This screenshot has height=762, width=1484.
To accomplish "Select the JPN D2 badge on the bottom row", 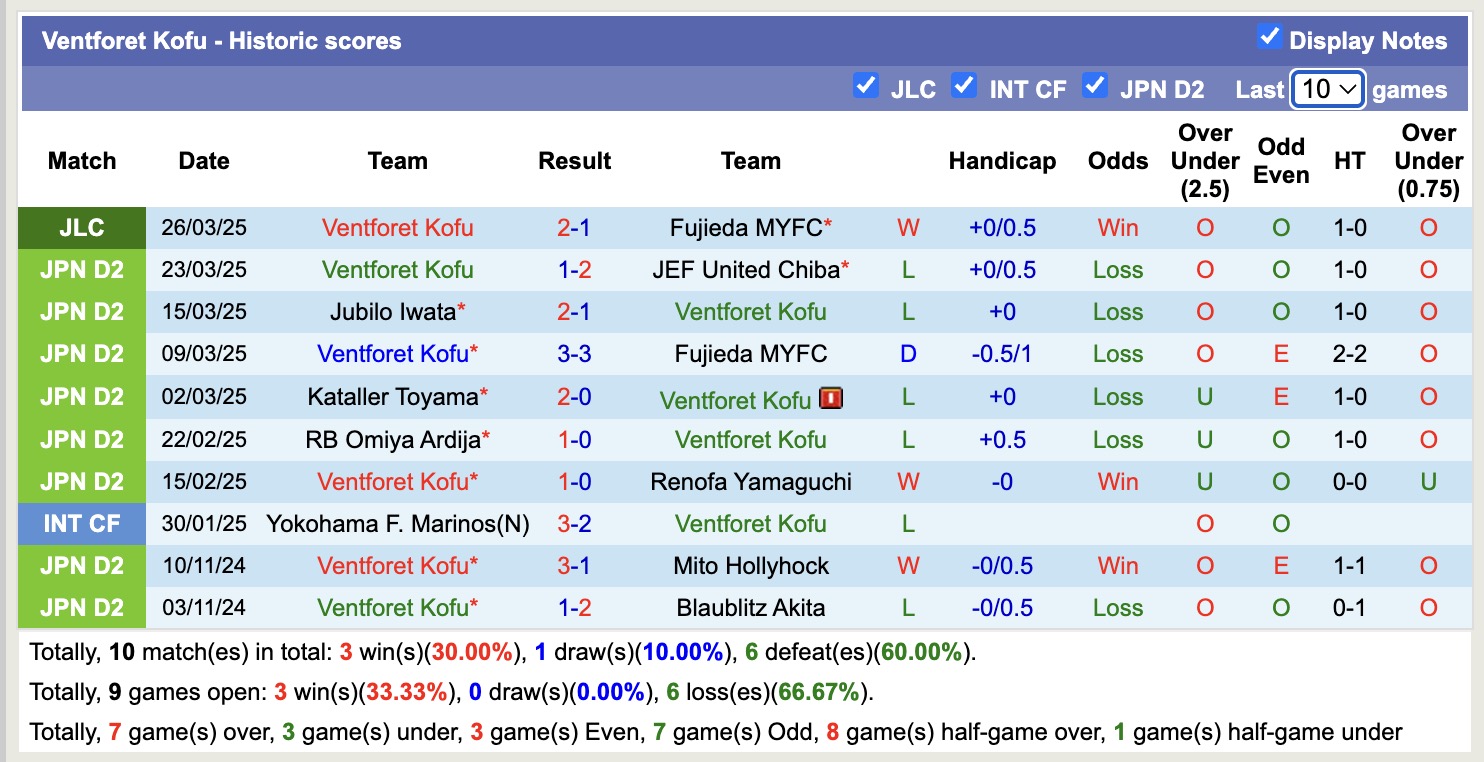I will click(x=81, y=607).
